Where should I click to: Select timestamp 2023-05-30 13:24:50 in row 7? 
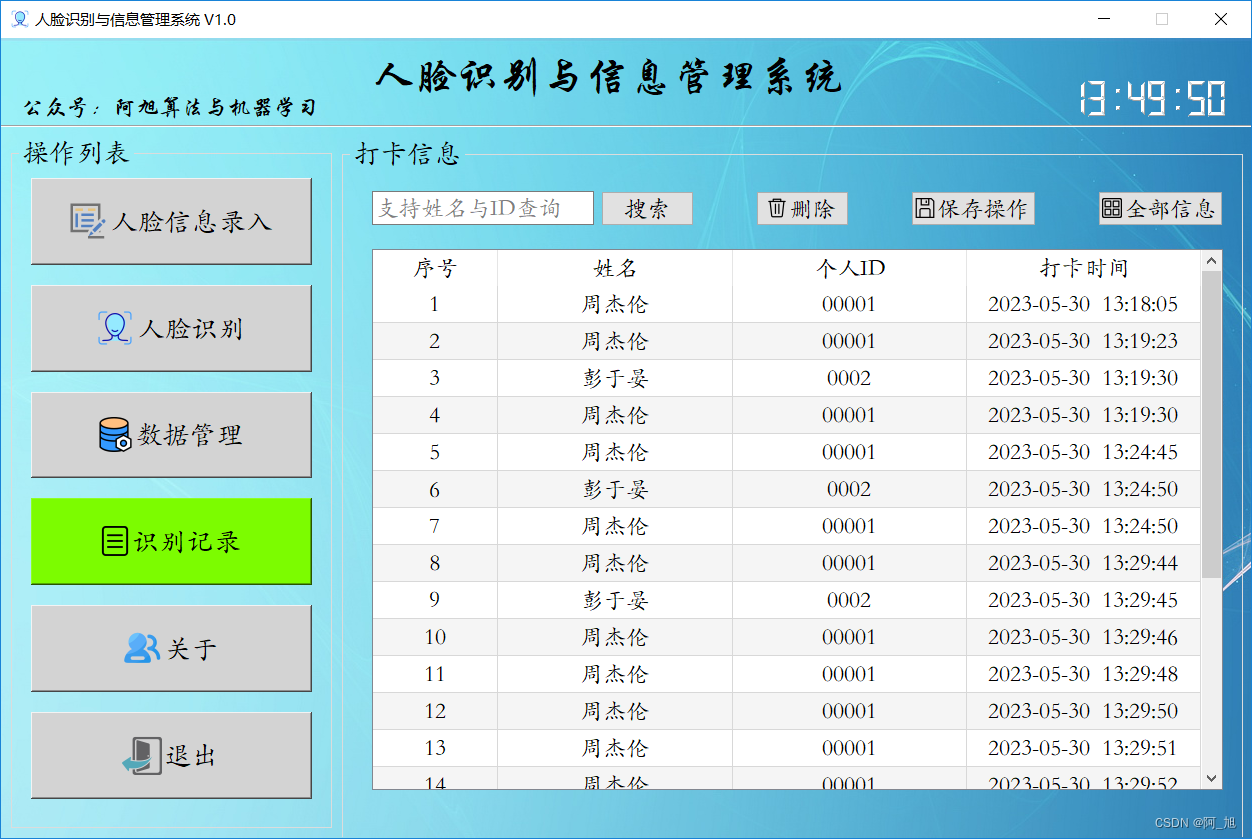click(x=1083, y=526)
